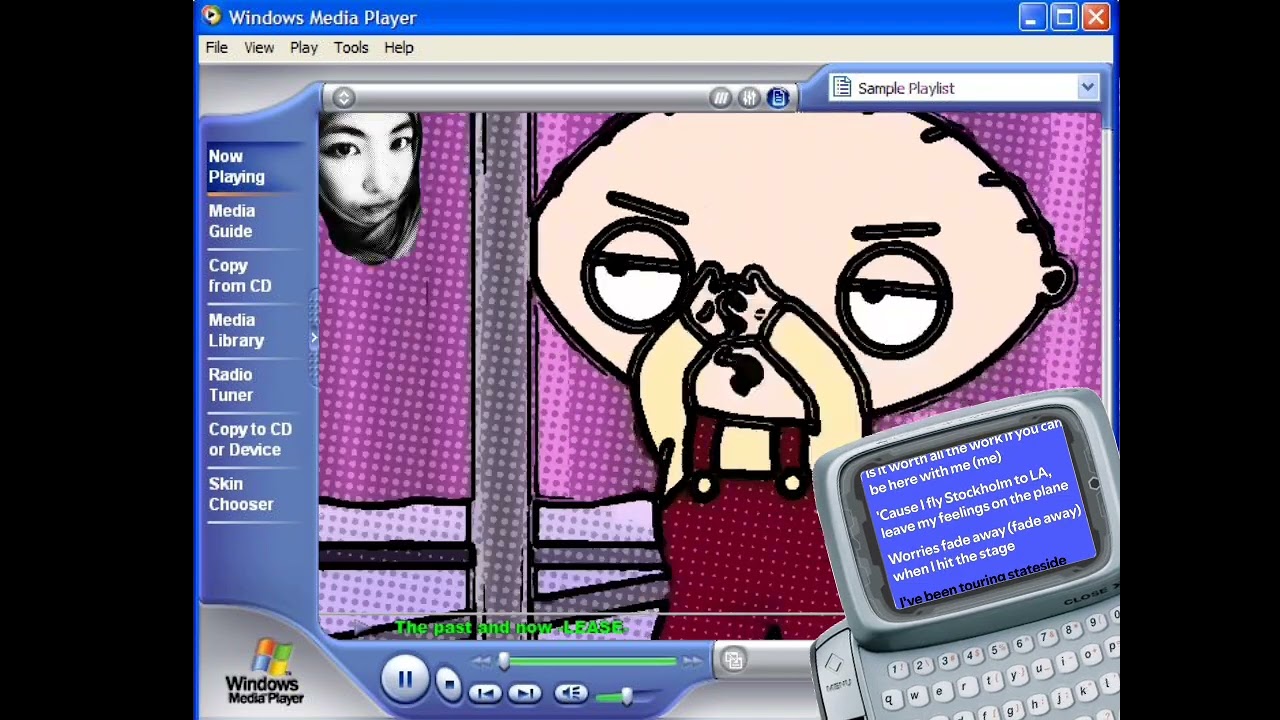Click the Windows Media Player title bar icon
The height and width of the screenshot is (720, 1280).
[211, 16]
